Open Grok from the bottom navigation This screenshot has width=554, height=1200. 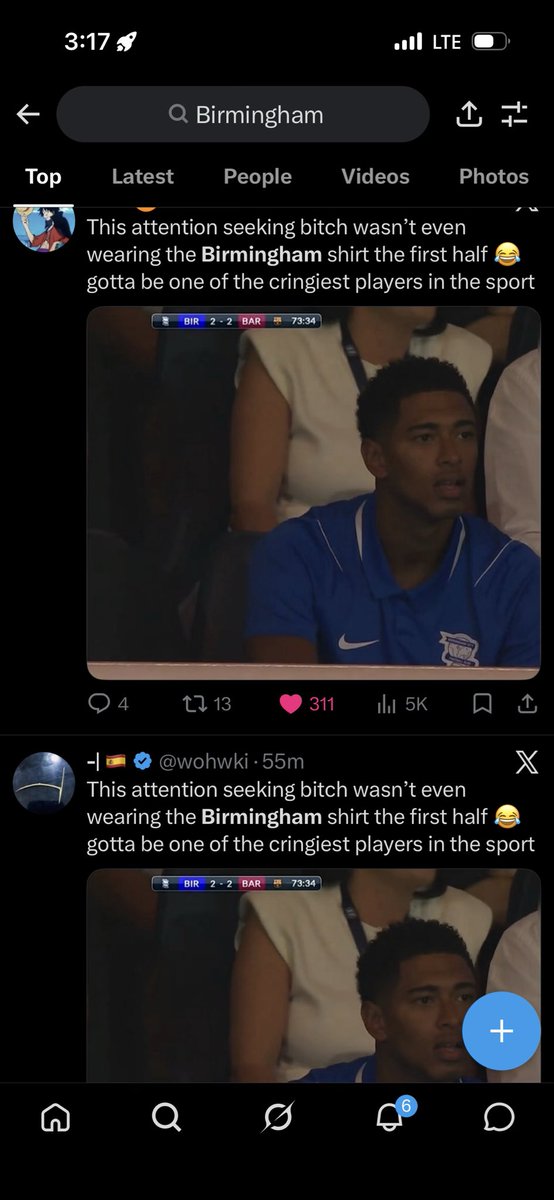[x=277, y=1117]
